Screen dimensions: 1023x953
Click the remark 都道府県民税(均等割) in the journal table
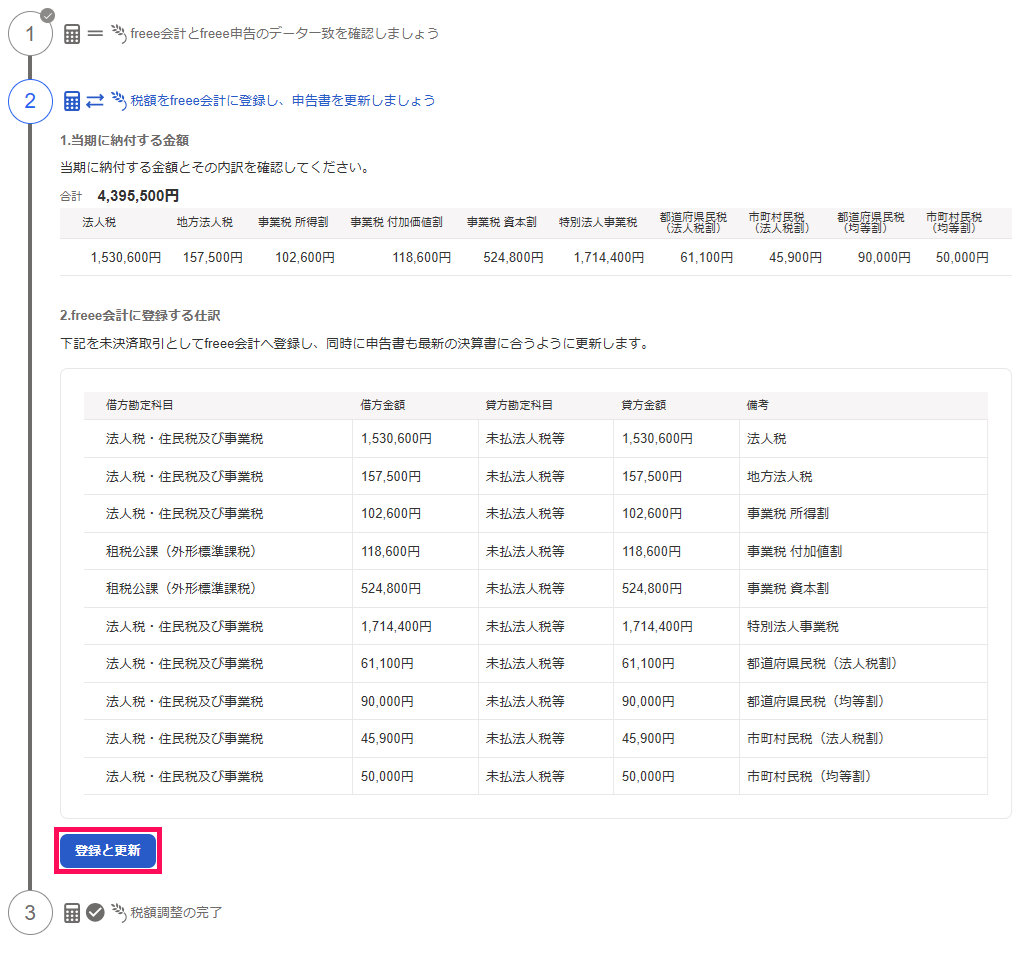(x=816, y=702)
